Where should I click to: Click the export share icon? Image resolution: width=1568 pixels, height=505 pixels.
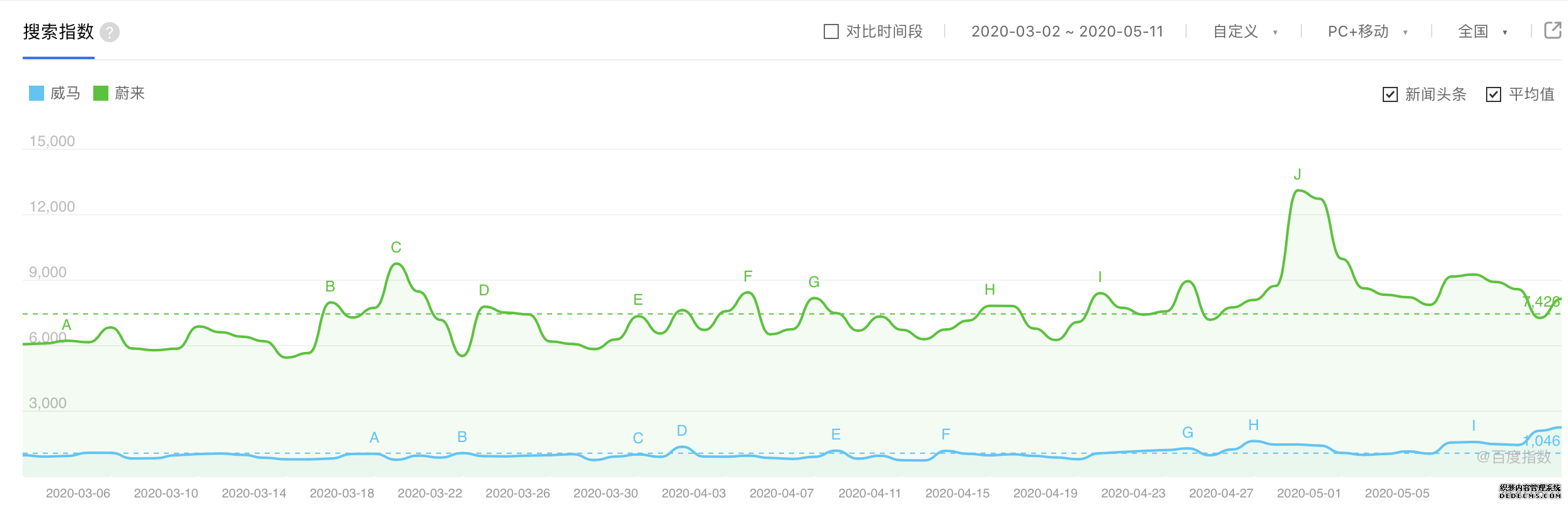click(x=1552, y=30)
